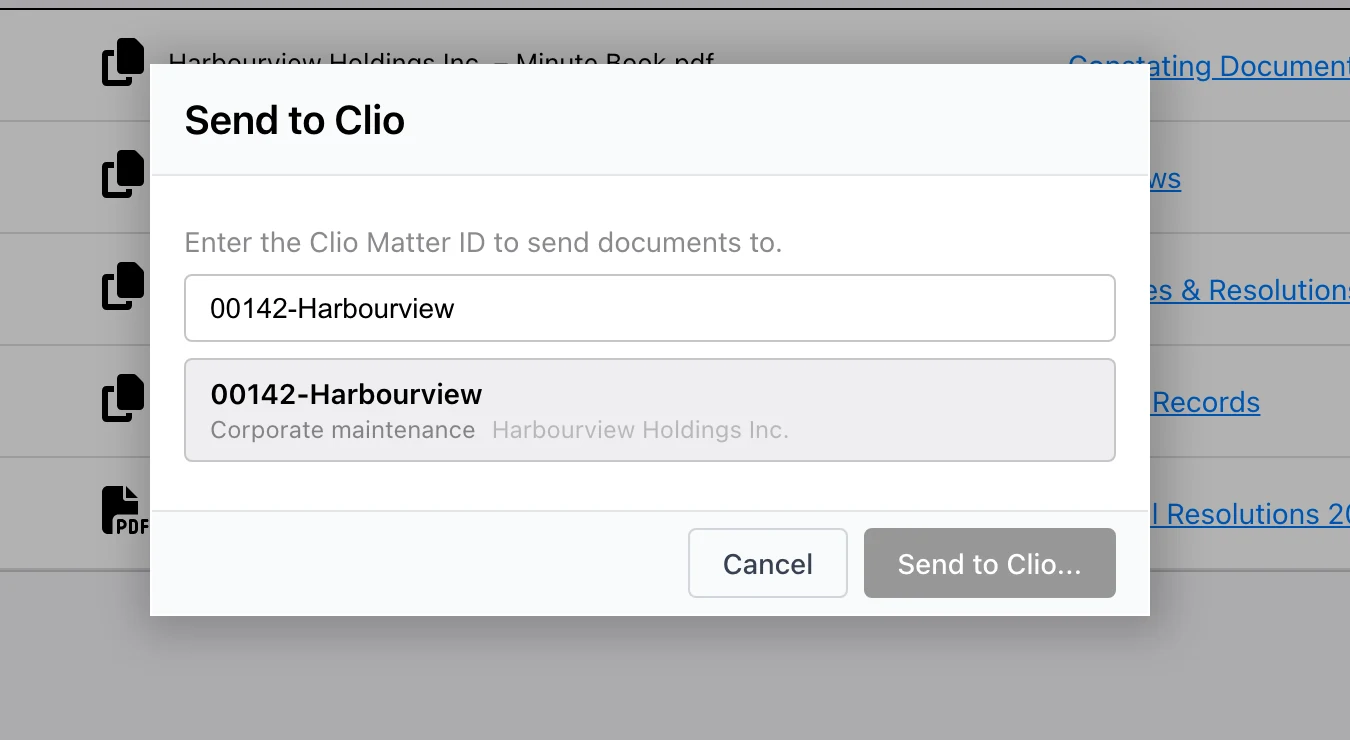Screen dimensions: 1350x740
Task: Click the 'Enter the Clio Matter ID' instruction text
Action: pos(483,242)
